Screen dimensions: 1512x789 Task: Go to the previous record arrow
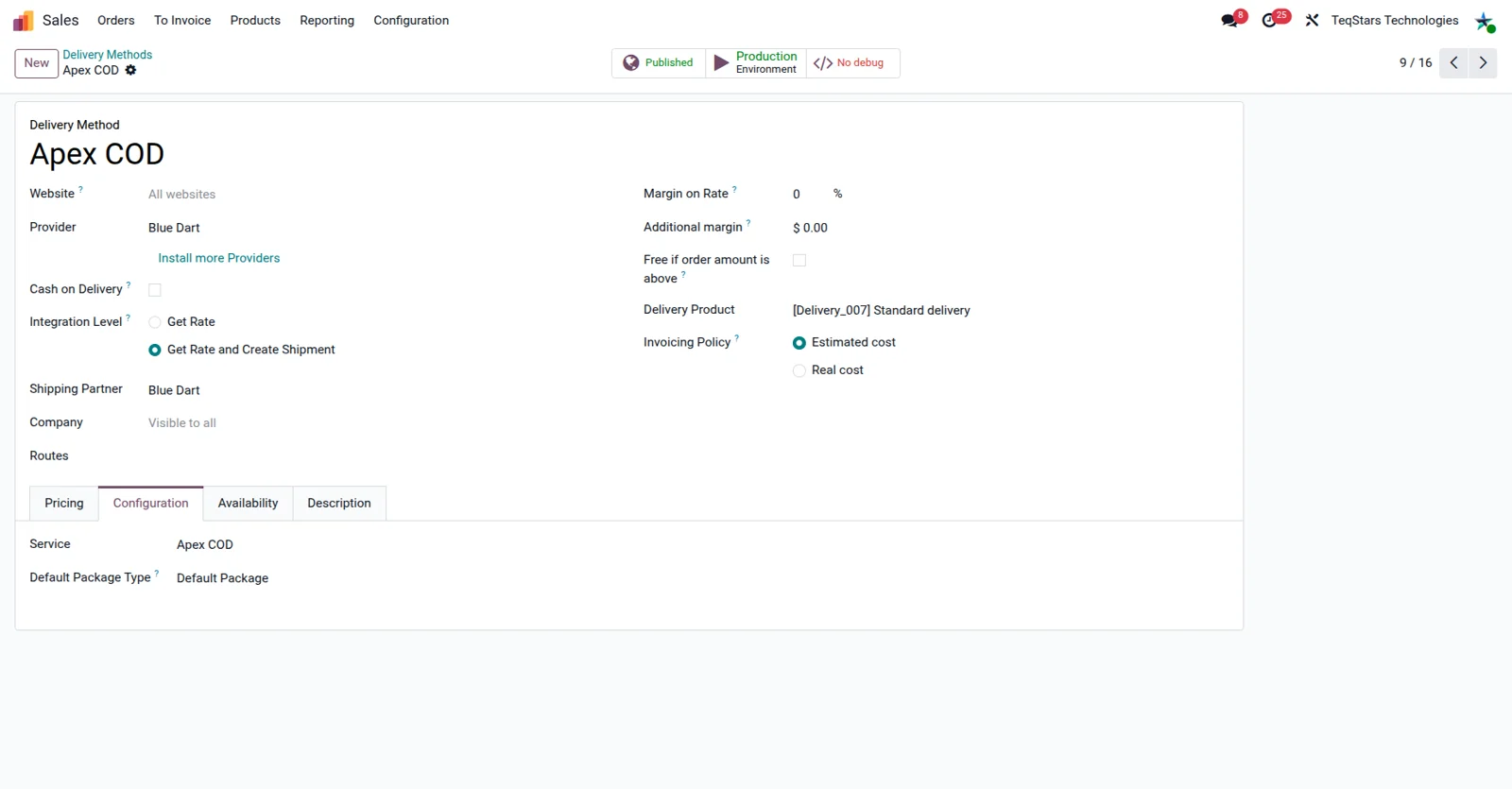1453,63
